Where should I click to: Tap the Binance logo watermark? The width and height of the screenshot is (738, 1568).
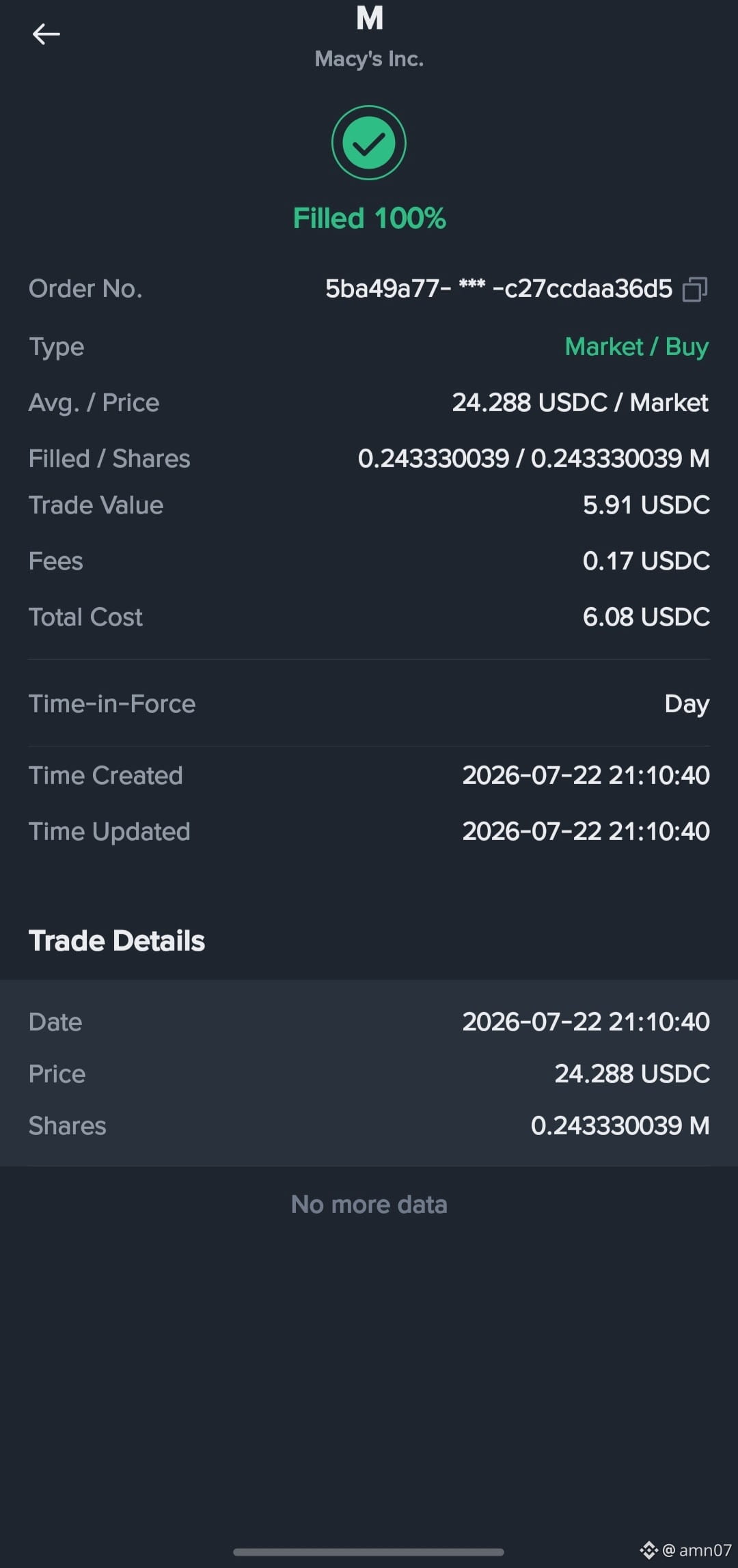648,1550
